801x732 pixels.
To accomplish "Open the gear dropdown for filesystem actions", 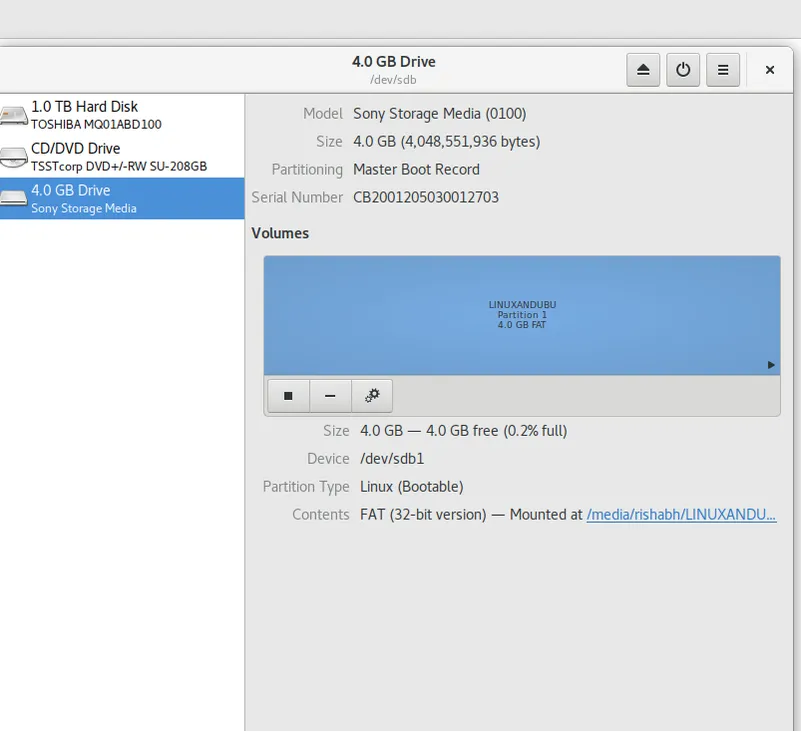I will pos(371,395).
